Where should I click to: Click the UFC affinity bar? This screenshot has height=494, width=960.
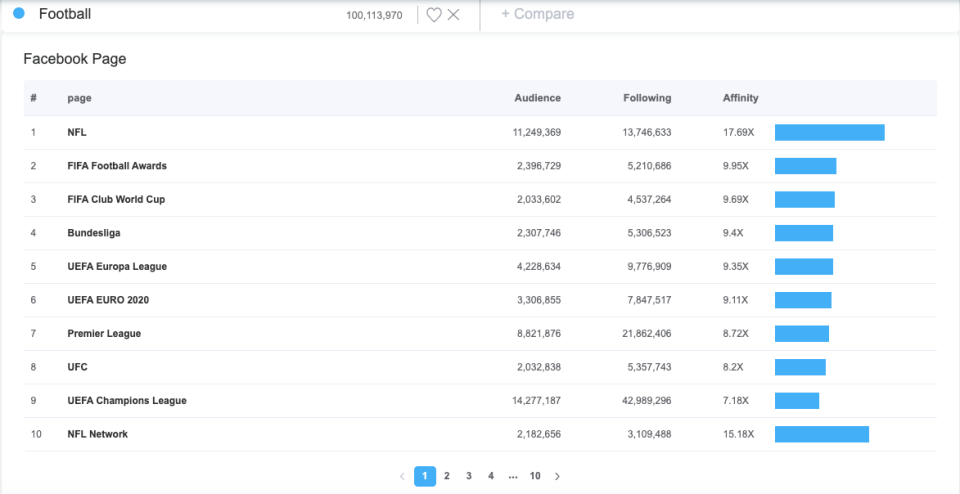[x=800, y=367]
